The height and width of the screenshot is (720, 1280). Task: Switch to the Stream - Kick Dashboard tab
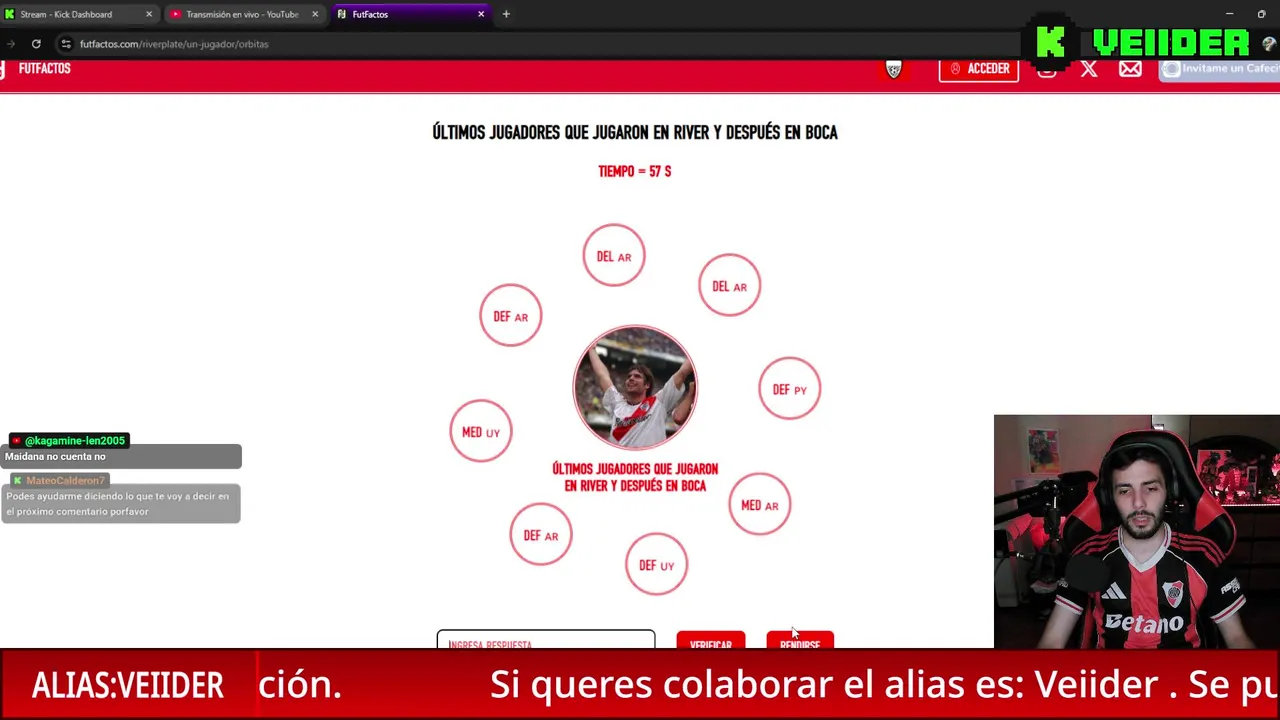point(78,14)
